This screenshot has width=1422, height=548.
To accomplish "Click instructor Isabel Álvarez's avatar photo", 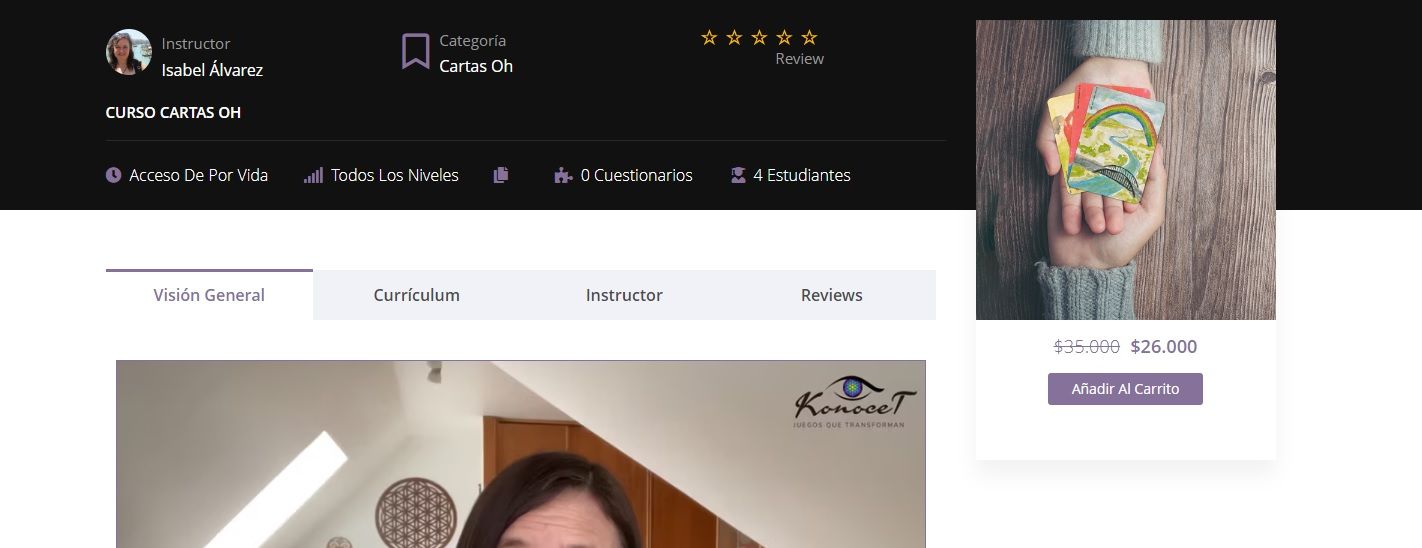I will point(129,52).
